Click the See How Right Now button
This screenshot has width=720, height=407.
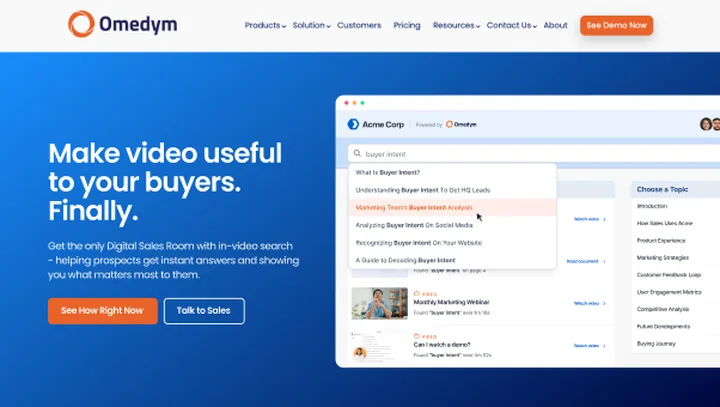(x=103, y=311)
